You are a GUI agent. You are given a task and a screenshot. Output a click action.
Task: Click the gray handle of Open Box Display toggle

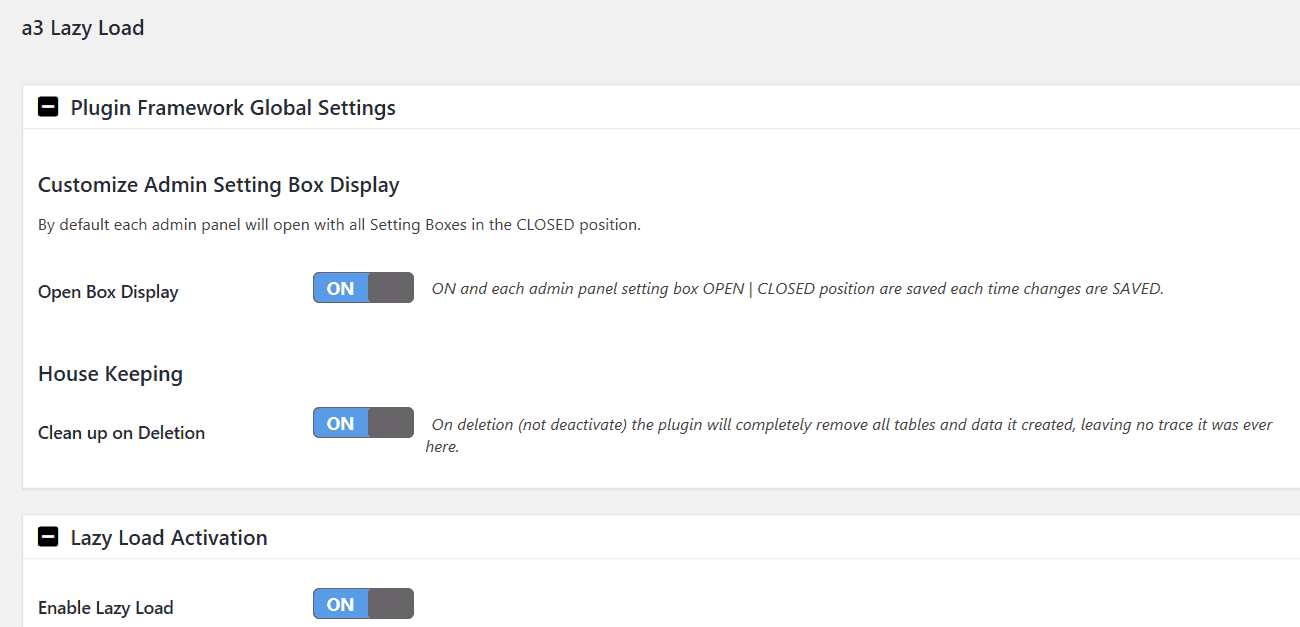390,288
